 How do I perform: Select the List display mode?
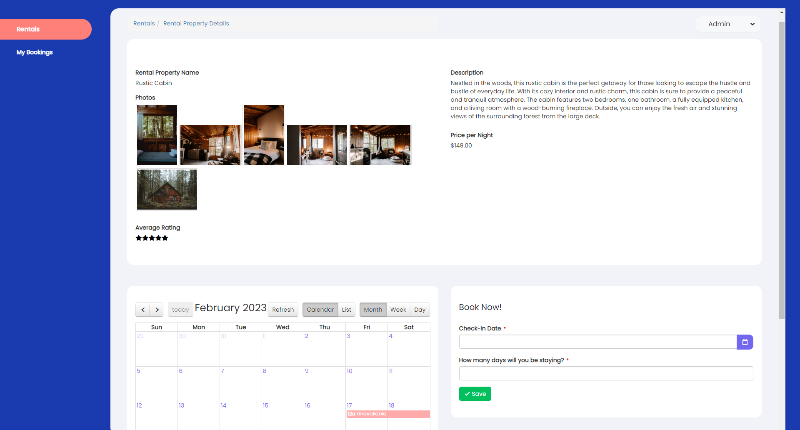[347, 310]
